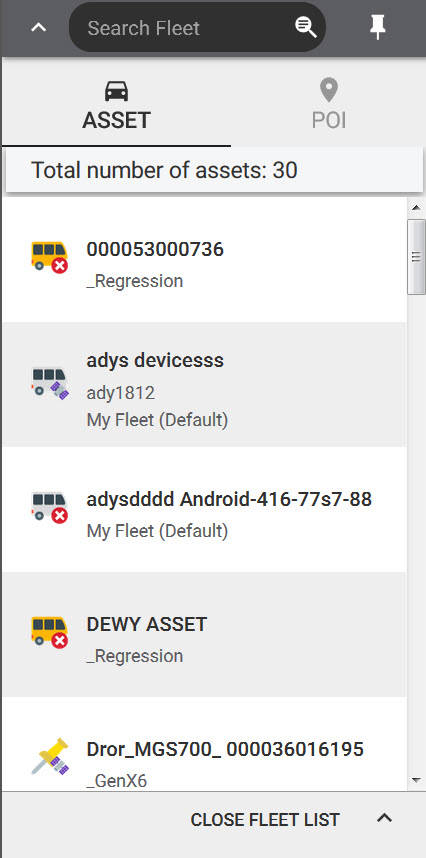Viewport: 426px width, 858px height.
Task: Click the scrollbar down arrow
Action: [x=416, y=780]
